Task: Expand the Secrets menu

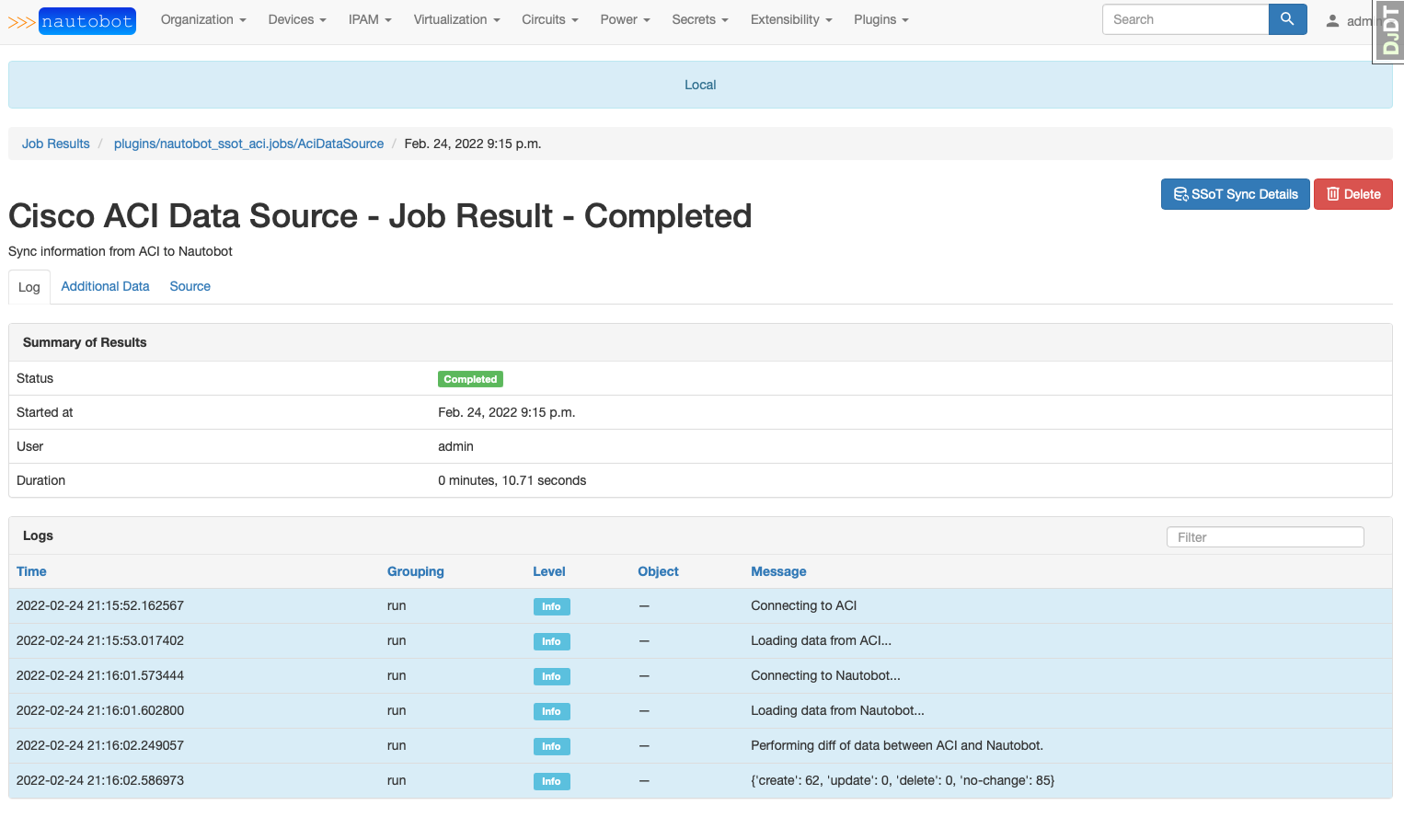Action: (700, 19)
